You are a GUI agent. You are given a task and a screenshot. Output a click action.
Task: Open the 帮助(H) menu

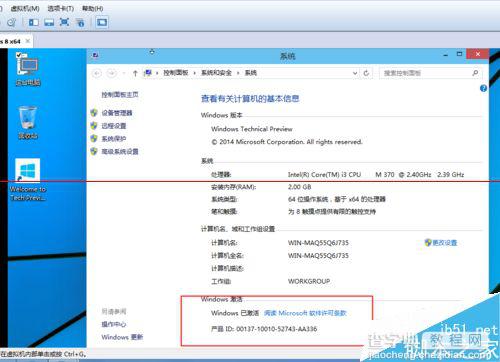click(93, 8)
